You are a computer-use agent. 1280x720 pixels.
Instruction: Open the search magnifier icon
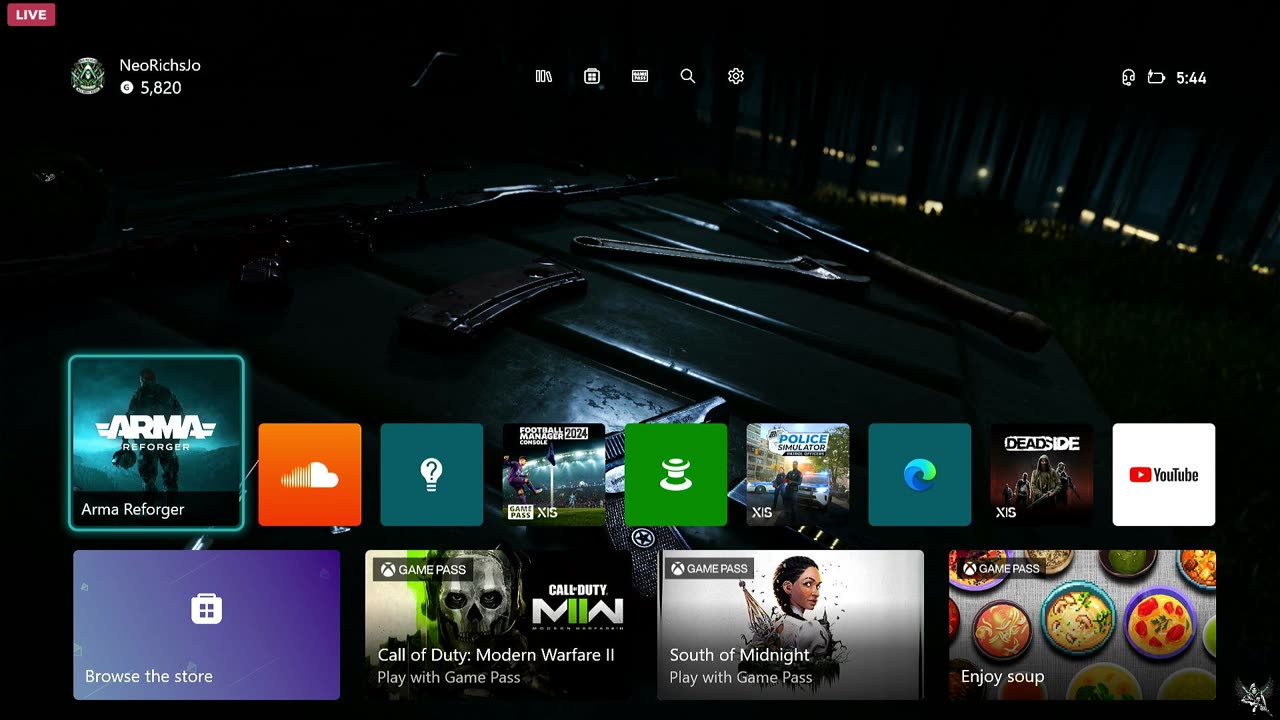pyautogui.click(x=688, y=76)
